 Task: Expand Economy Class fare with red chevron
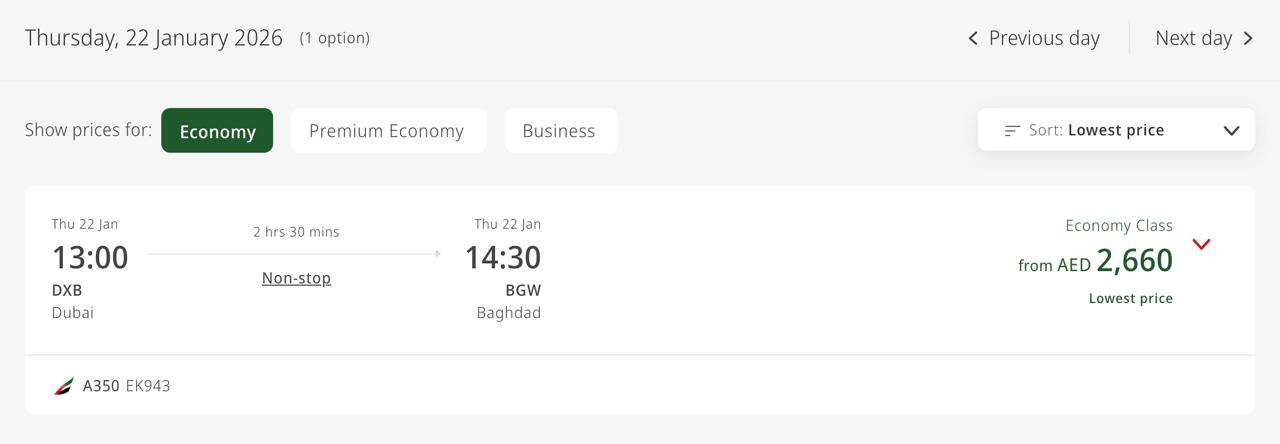(1201, 244)
